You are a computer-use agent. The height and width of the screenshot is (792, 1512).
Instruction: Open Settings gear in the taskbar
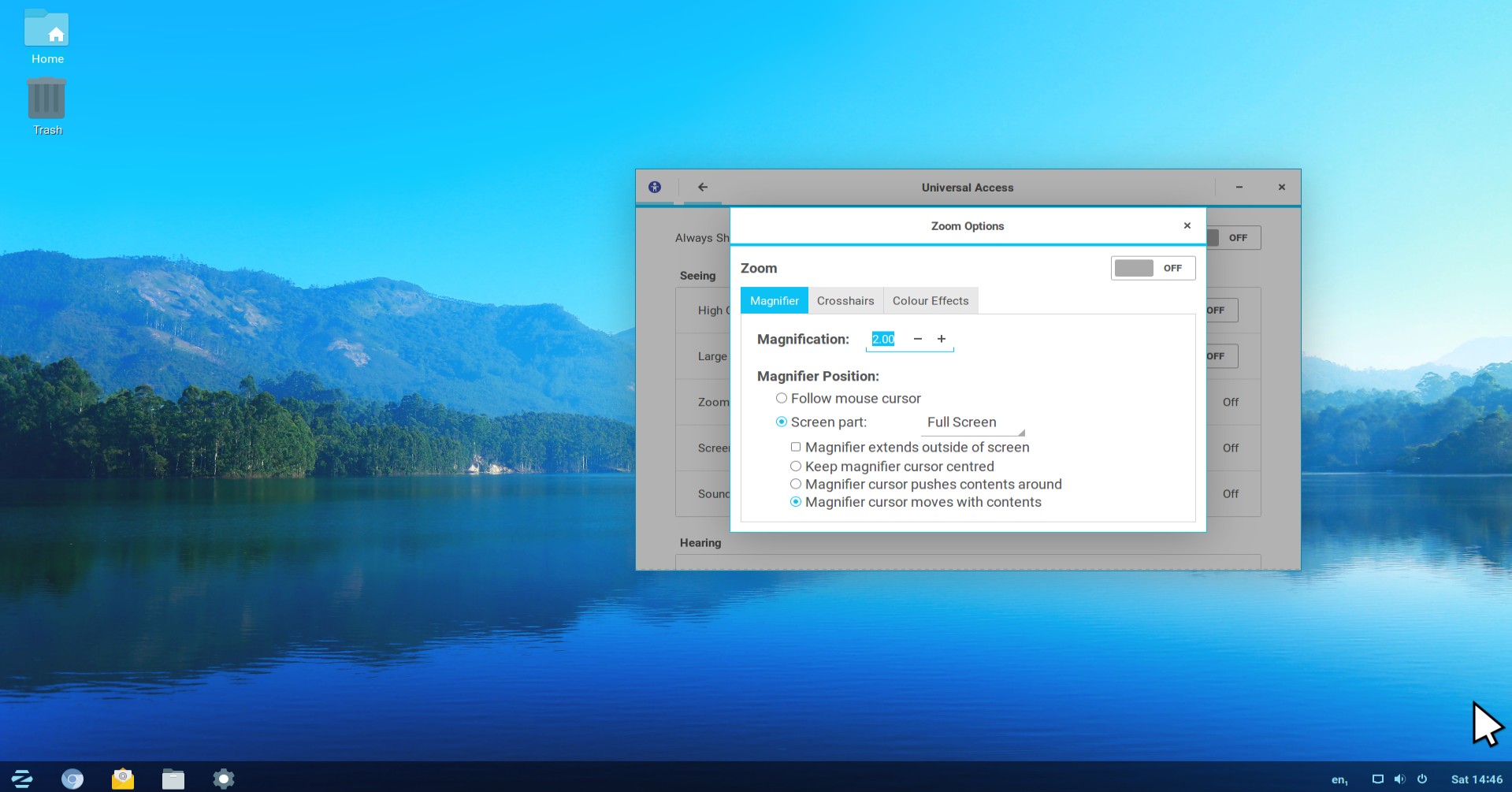(x=224, y=779)
